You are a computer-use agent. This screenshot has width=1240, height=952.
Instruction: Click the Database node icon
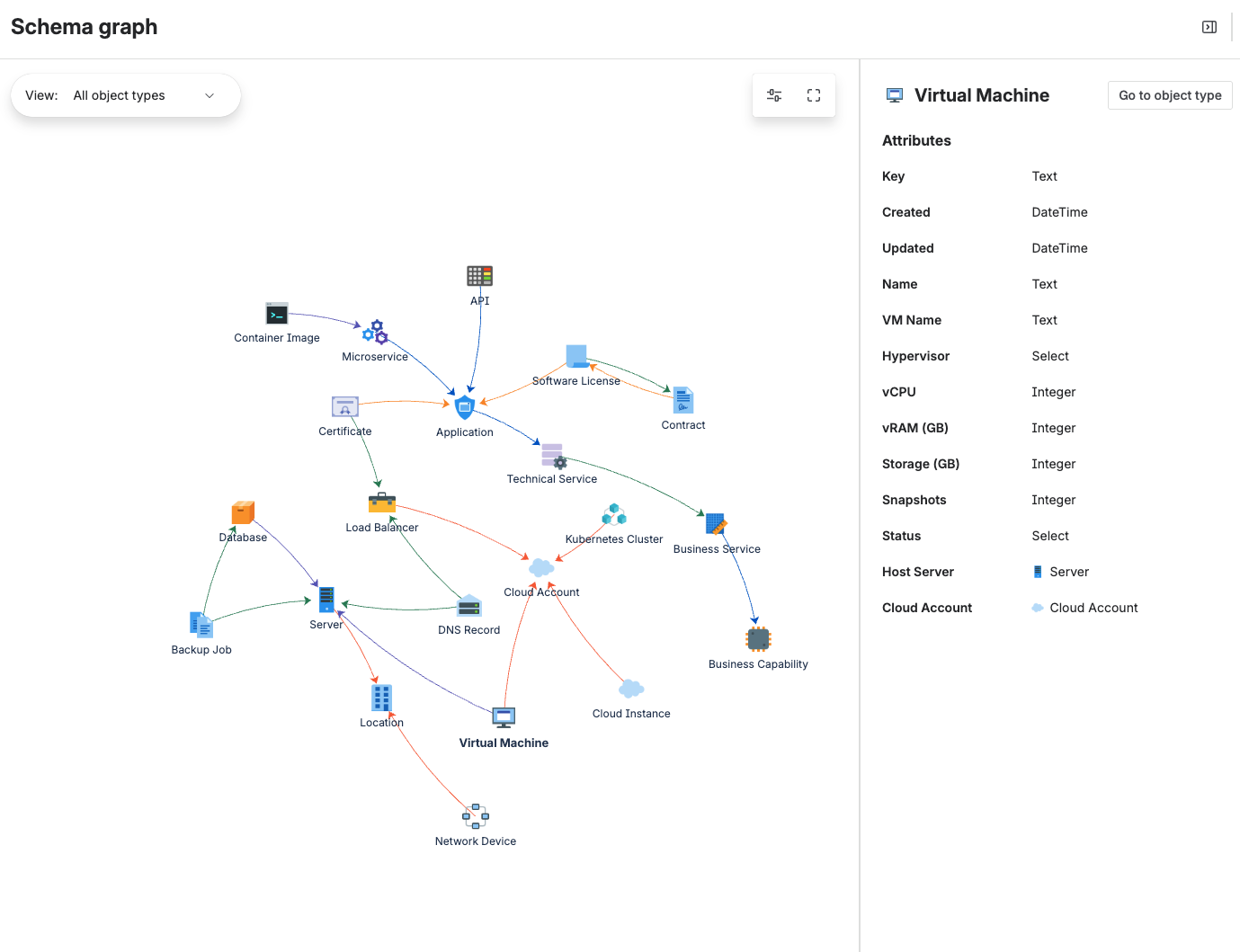(243, 511)
